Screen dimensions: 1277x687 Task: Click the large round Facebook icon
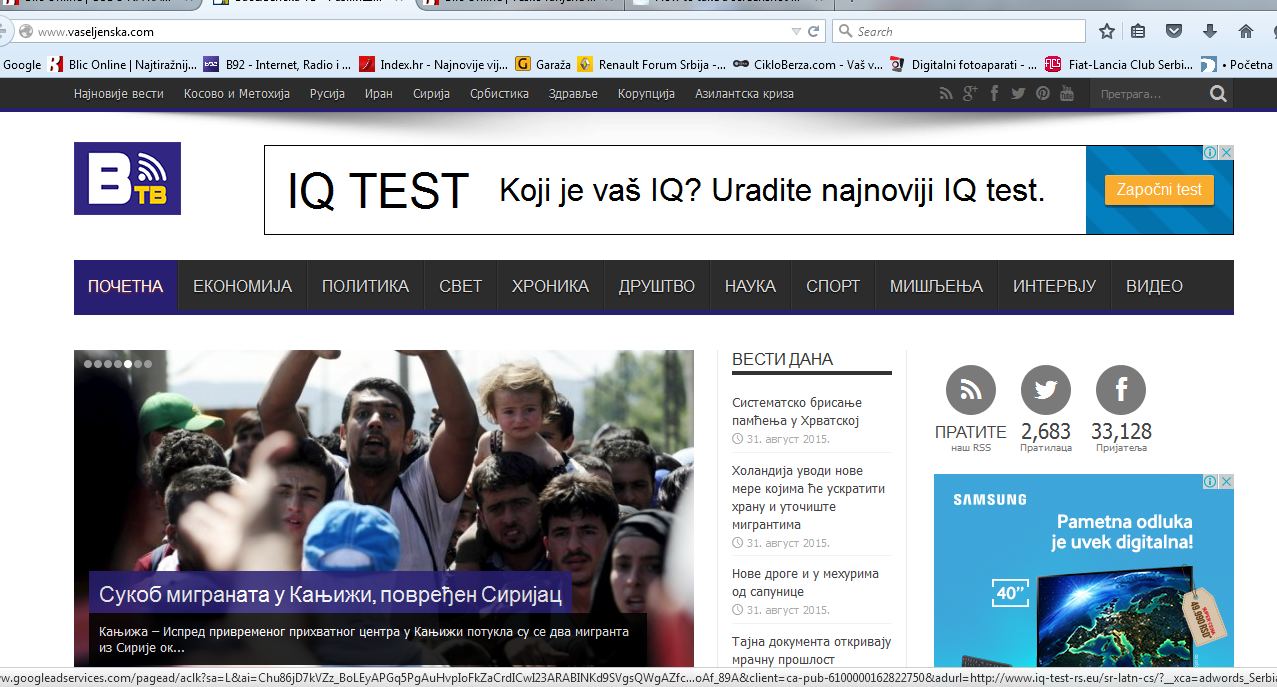tap(1121, 390)
